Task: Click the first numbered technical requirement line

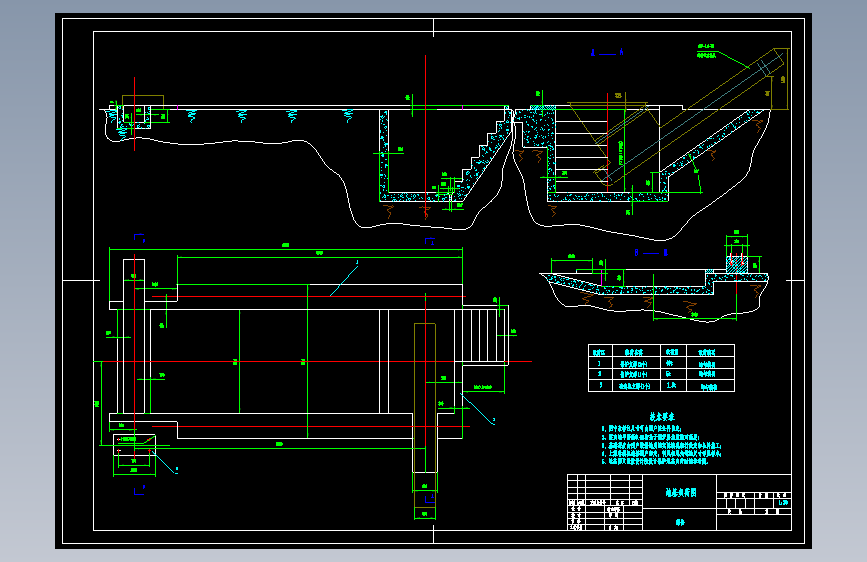Action: coord(641,428)
